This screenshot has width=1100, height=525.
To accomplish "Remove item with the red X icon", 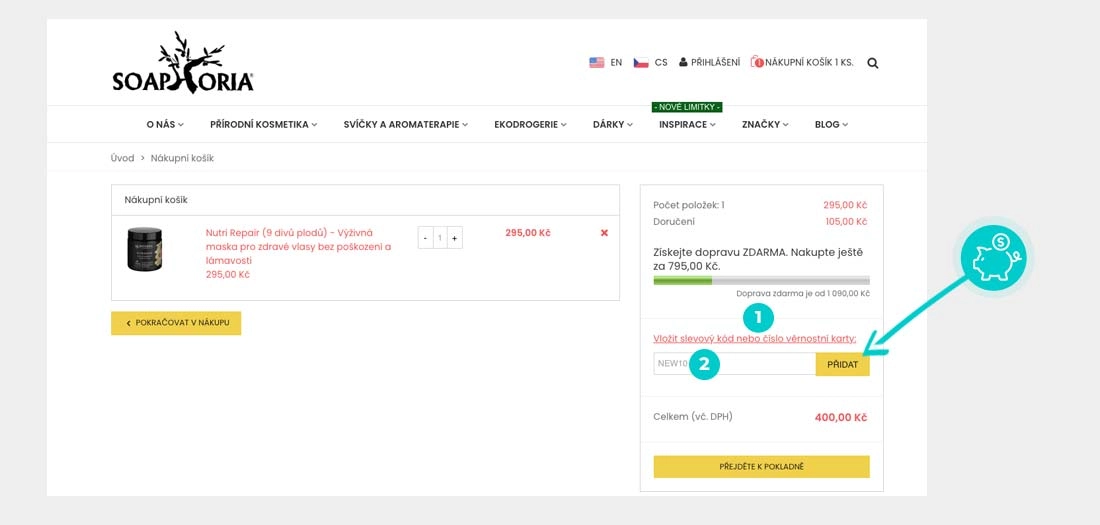I will click(x=604, y=233).
